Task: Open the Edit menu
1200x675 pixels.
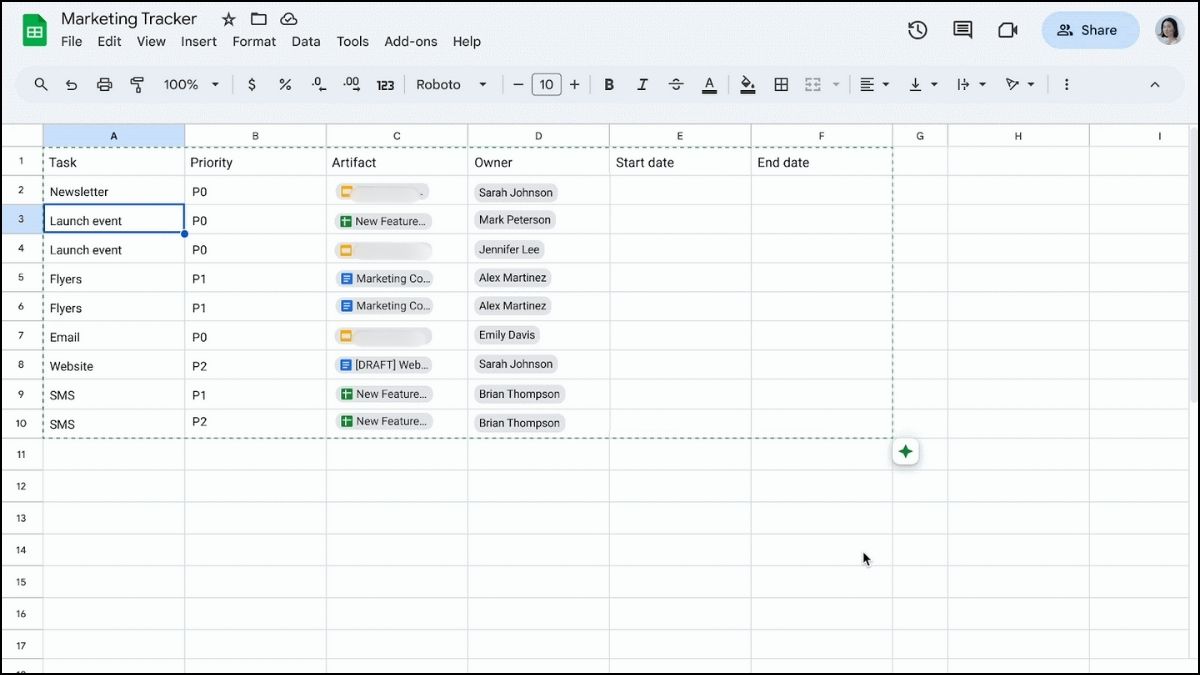Action: point(109,42)
